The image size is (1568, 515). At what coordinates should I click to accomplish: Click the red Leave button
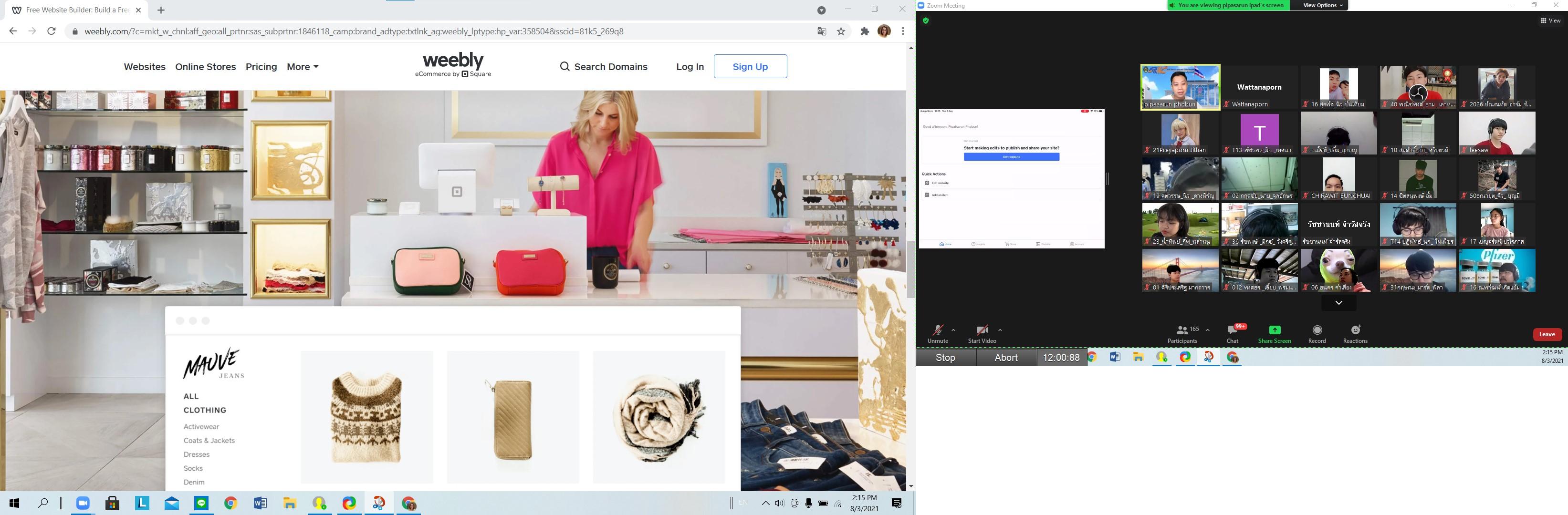tap(1547, 334)
